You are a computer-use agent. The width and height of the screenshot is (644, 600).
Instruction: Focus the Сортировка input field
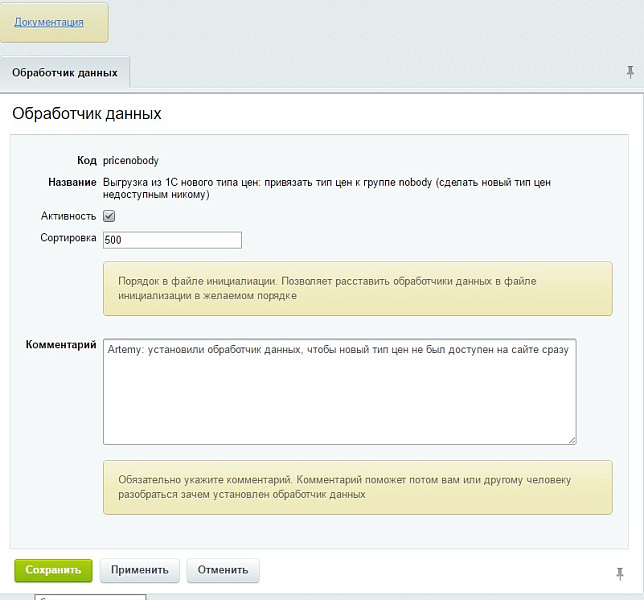(172, 240)
